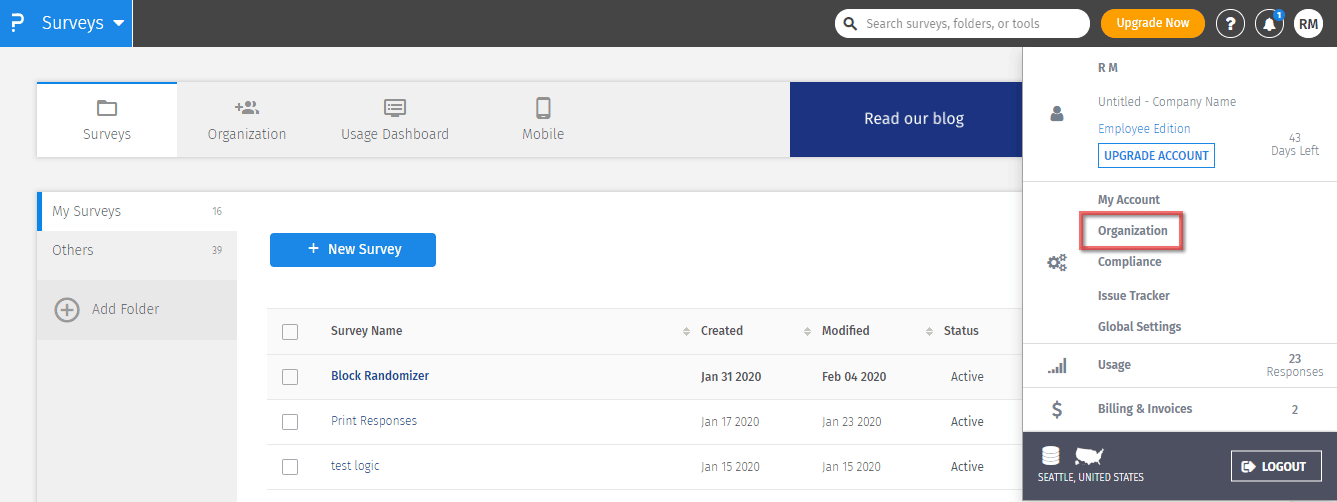The image size is (1337, 502).
Task: Click the 23 Responses count
Action: tap(1295, 365)
